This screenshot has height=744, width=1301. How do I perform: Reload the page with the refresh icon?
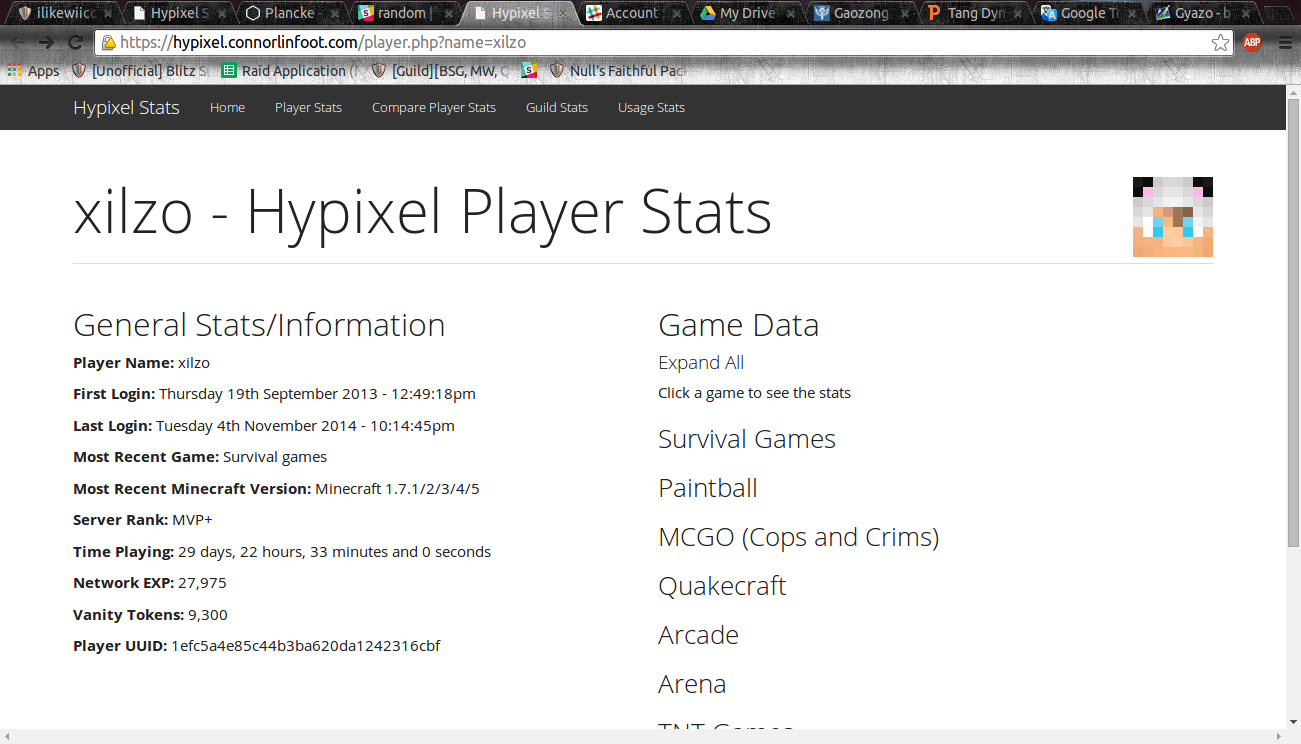(x=75, y=43)
